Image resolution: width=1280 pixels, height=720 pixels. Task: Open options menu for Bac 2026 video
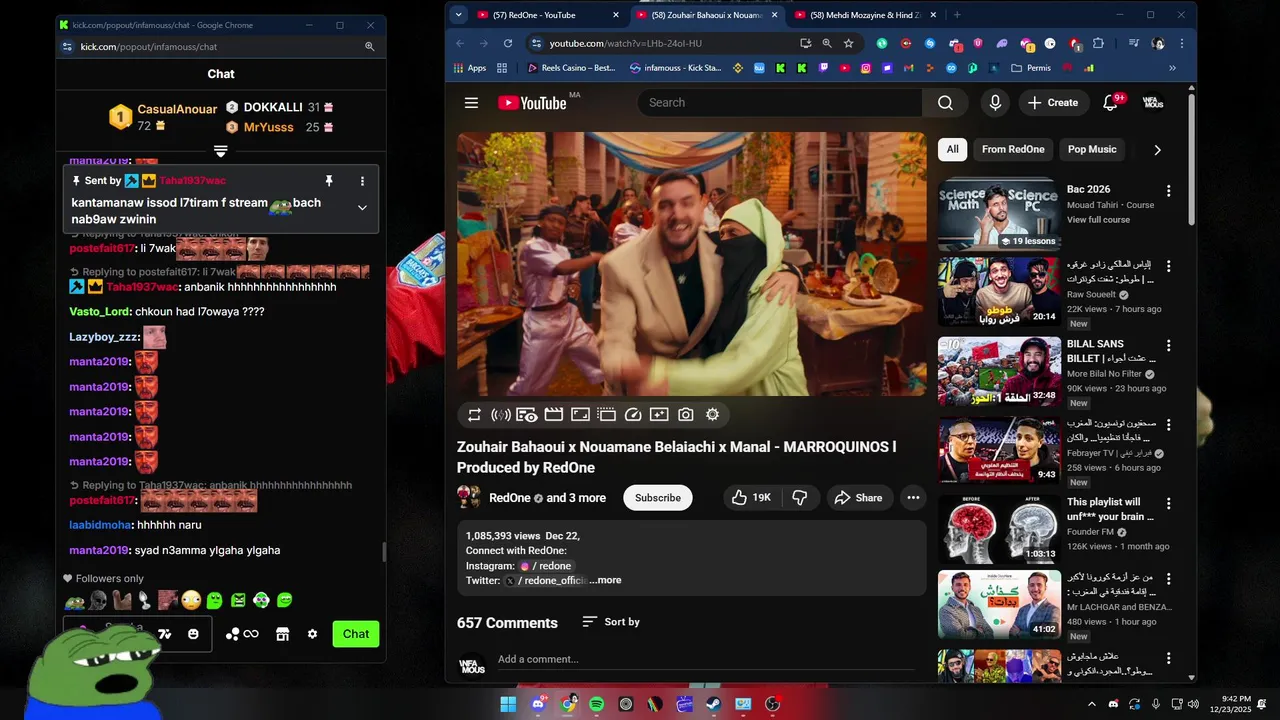[1168, 190]
